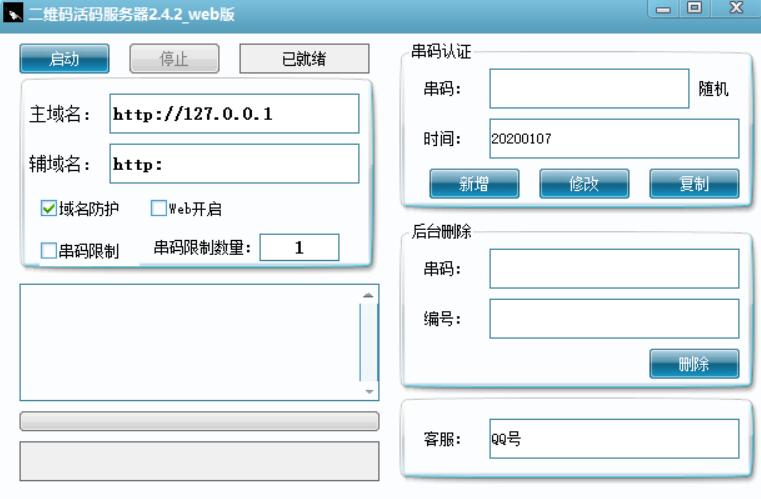Viewport: 761px width, 499px height.
Task: Click the 串码限制数量 value field
Action: (299, 248)
